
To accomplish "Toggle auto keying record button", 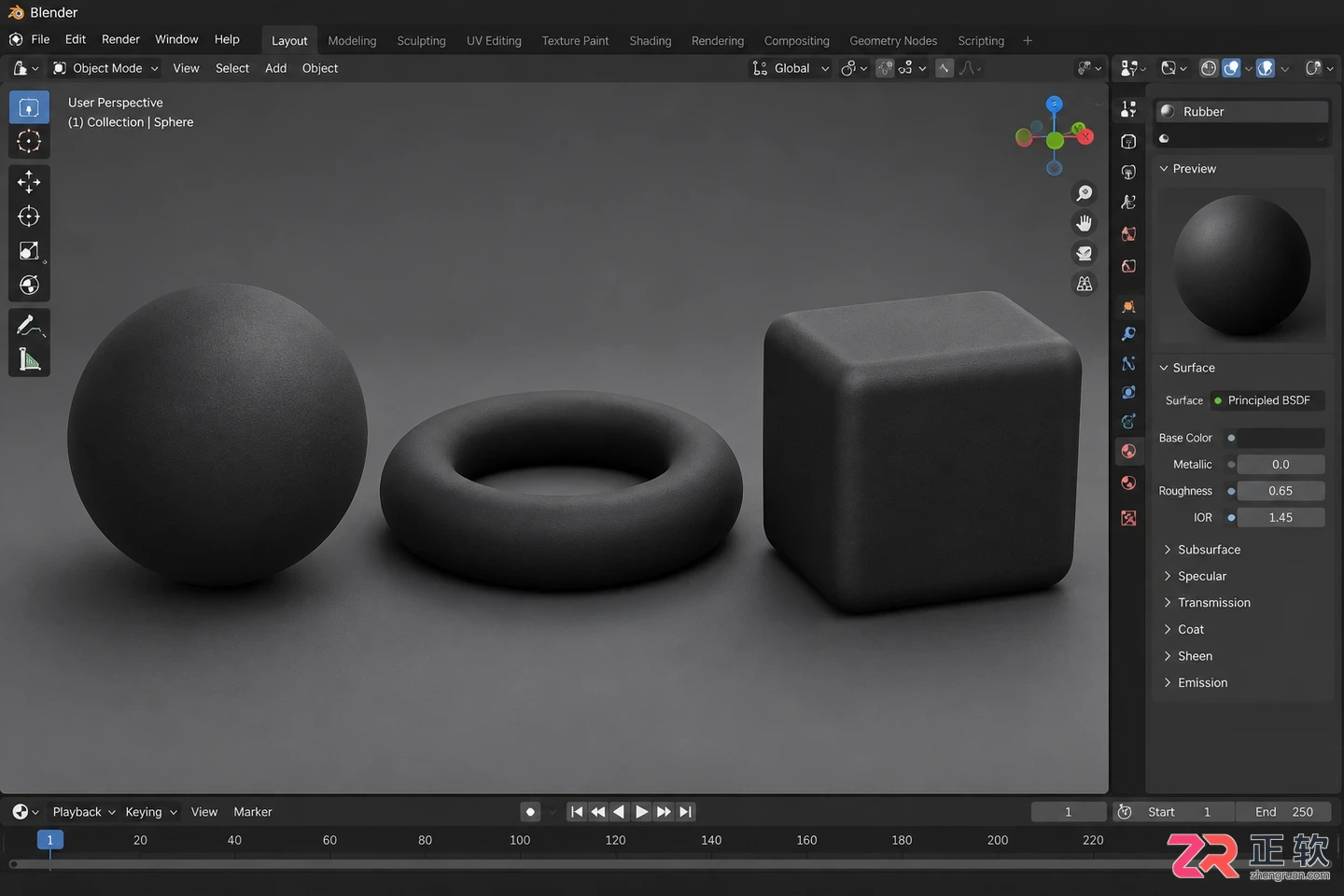I will point(530,812).
